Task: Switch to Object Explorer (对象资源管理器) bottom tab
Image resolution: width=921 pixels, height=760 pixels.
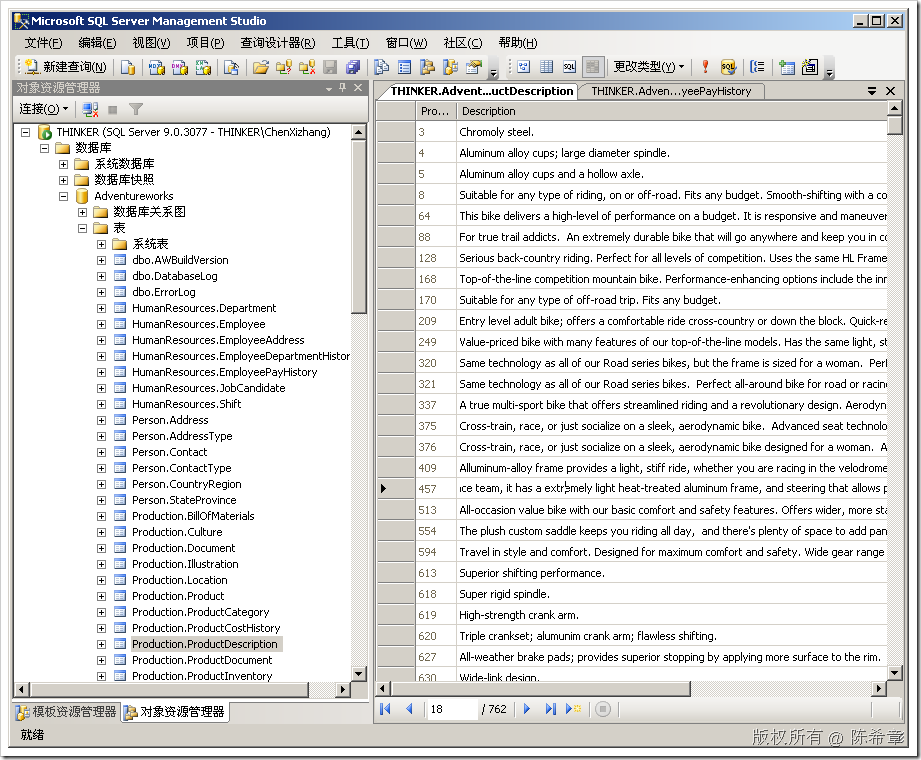Action: [174, 712]
